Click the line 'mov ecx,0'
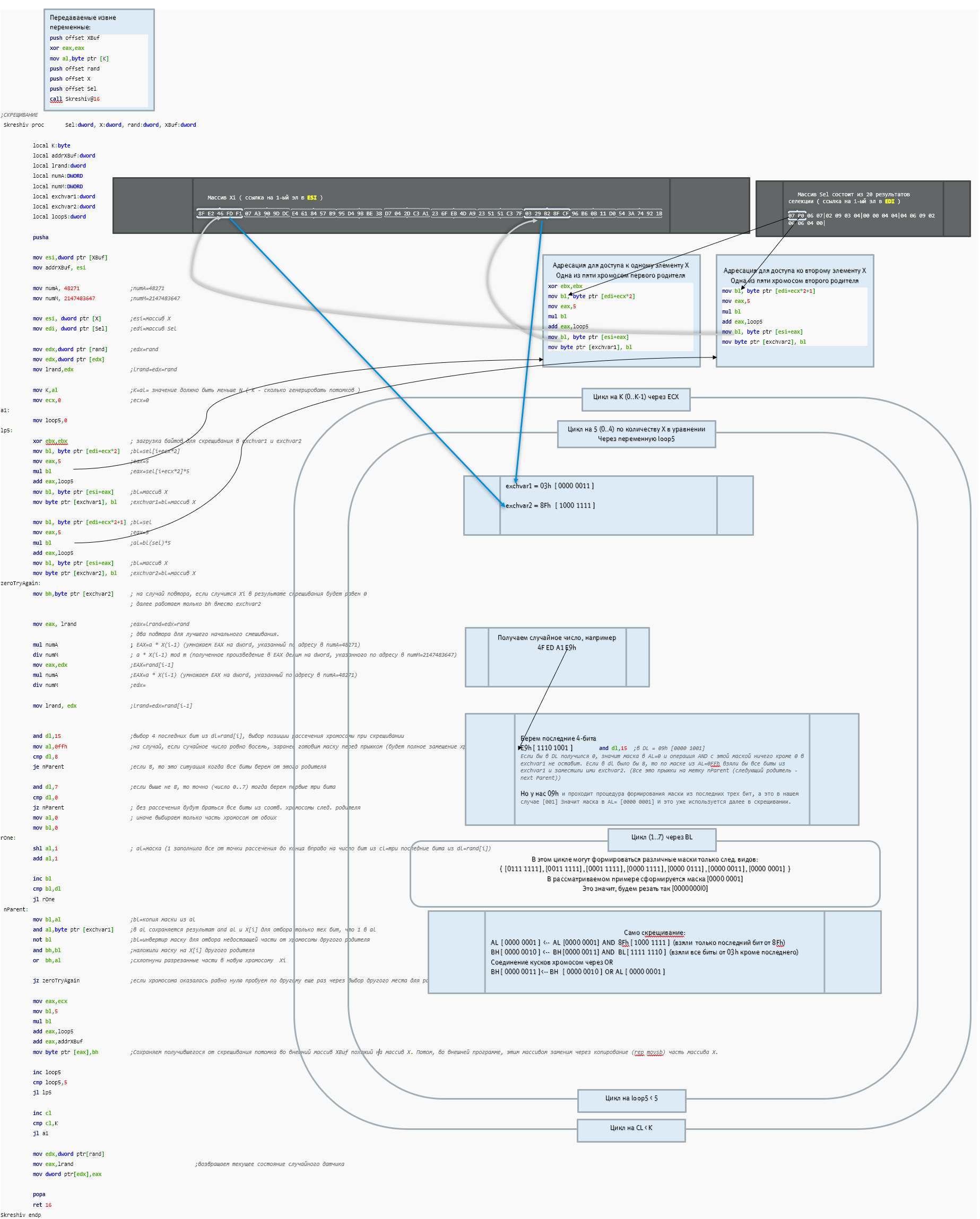 pyautogui.click(x=47, y=400)
